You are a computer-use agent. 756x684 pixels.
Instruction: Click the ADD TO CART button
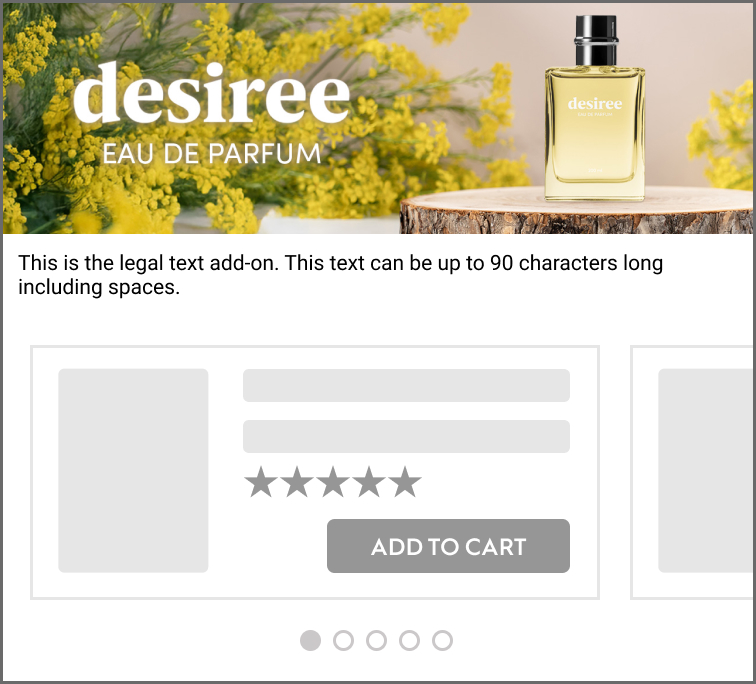tap(448, 546)
